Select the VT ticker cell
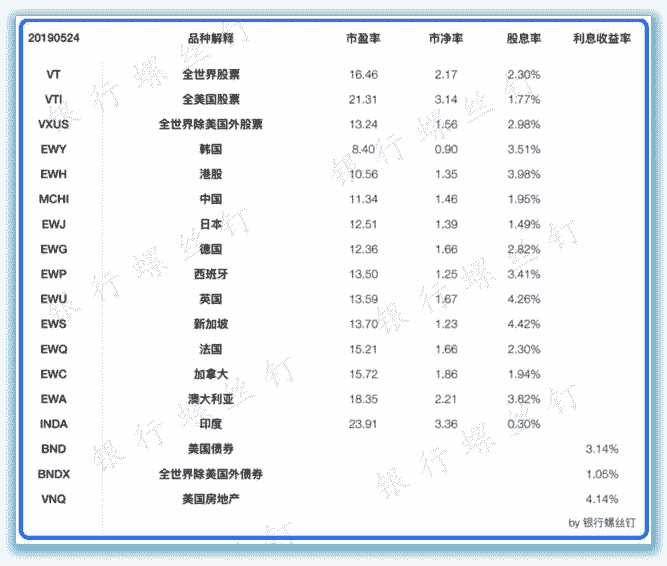The image size is (667, 566). [54, 75]
